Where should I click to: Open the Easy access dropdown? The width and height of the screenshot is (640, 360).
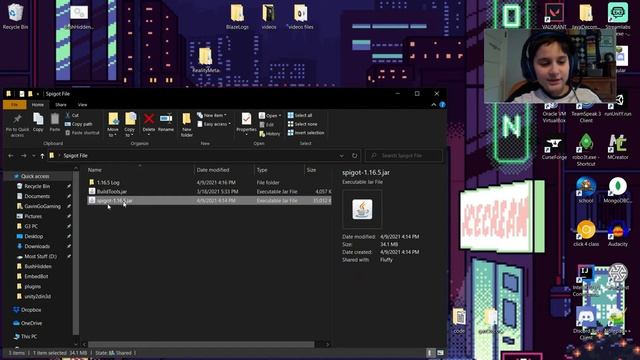click(x=214, y=124)
